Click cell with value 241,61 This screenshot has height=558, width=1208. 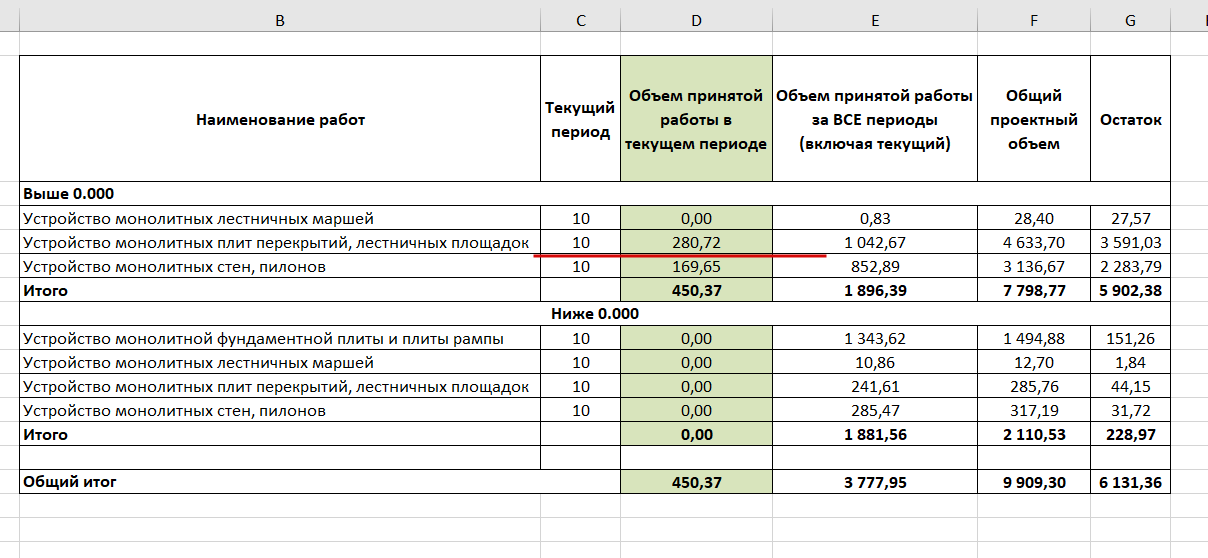[x=875, y=387]
